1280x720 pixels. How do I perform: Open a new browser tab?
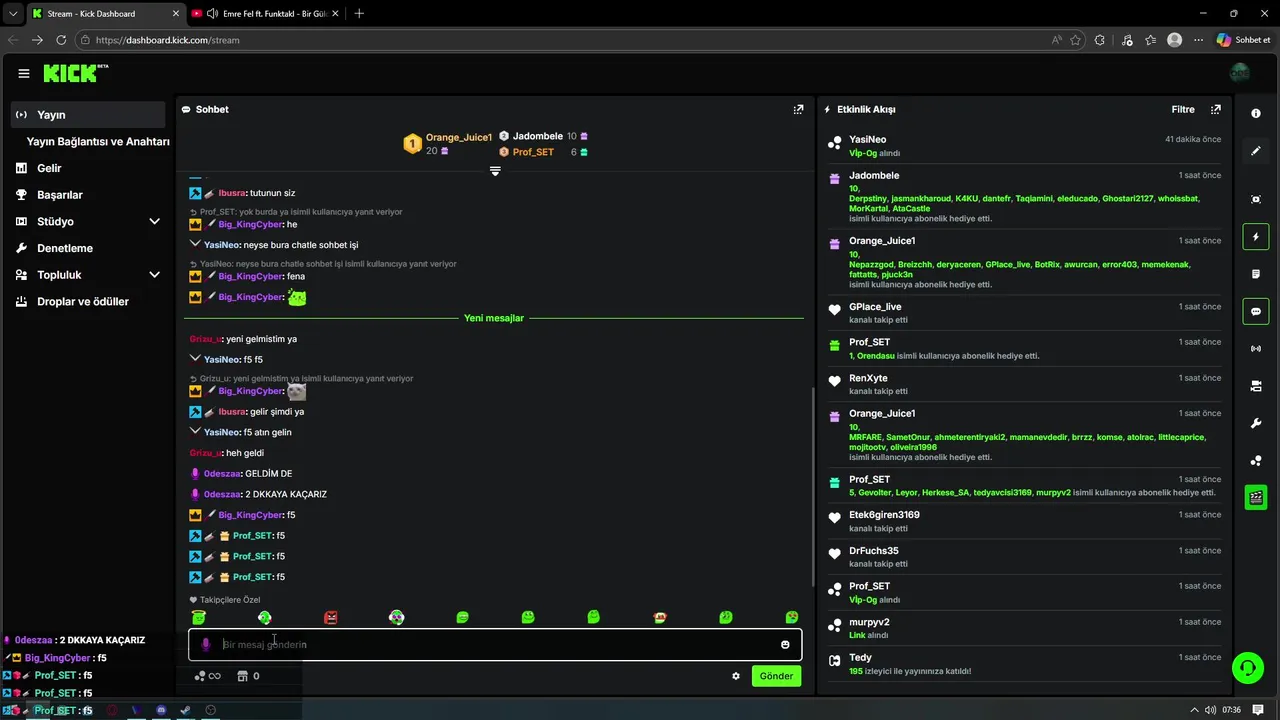(x=359, y=13)
